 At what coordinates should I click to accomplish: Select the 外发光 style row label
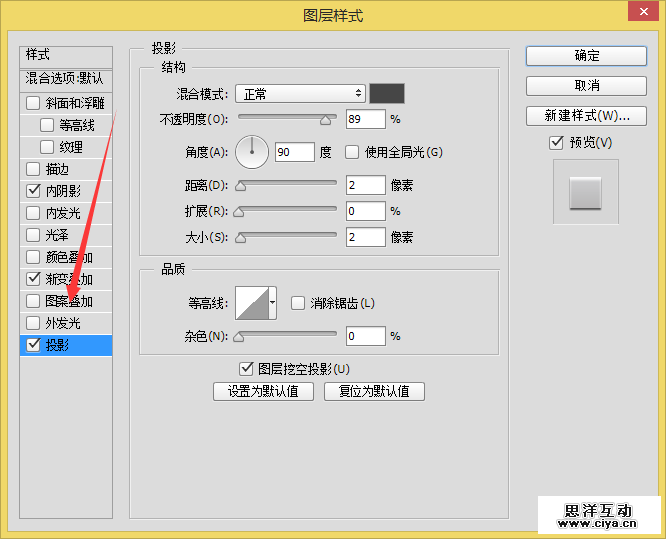click(x=63, y=323)
